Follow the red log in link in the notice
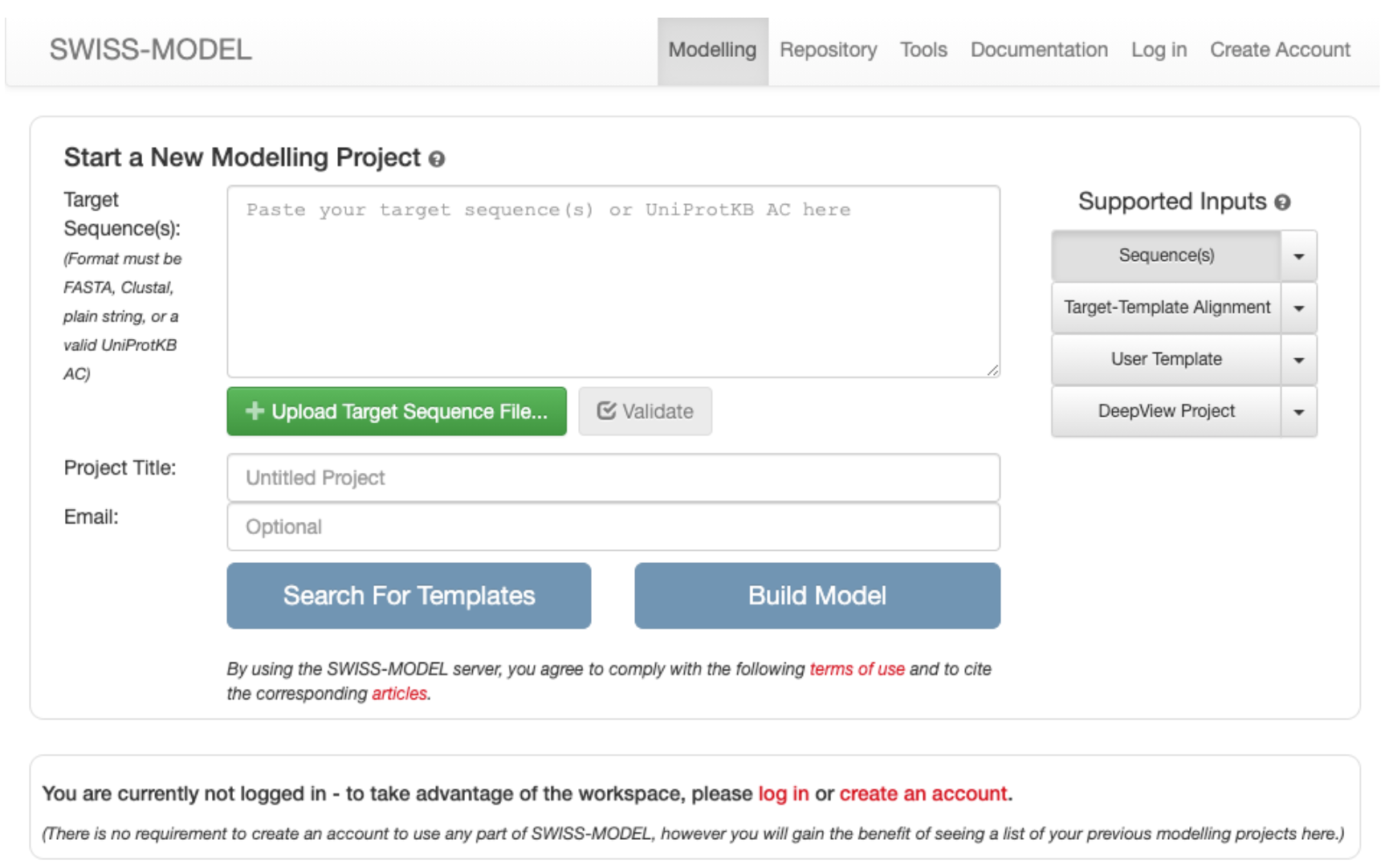The height and width of the screenshot is (868, 1385). (784, 794)
